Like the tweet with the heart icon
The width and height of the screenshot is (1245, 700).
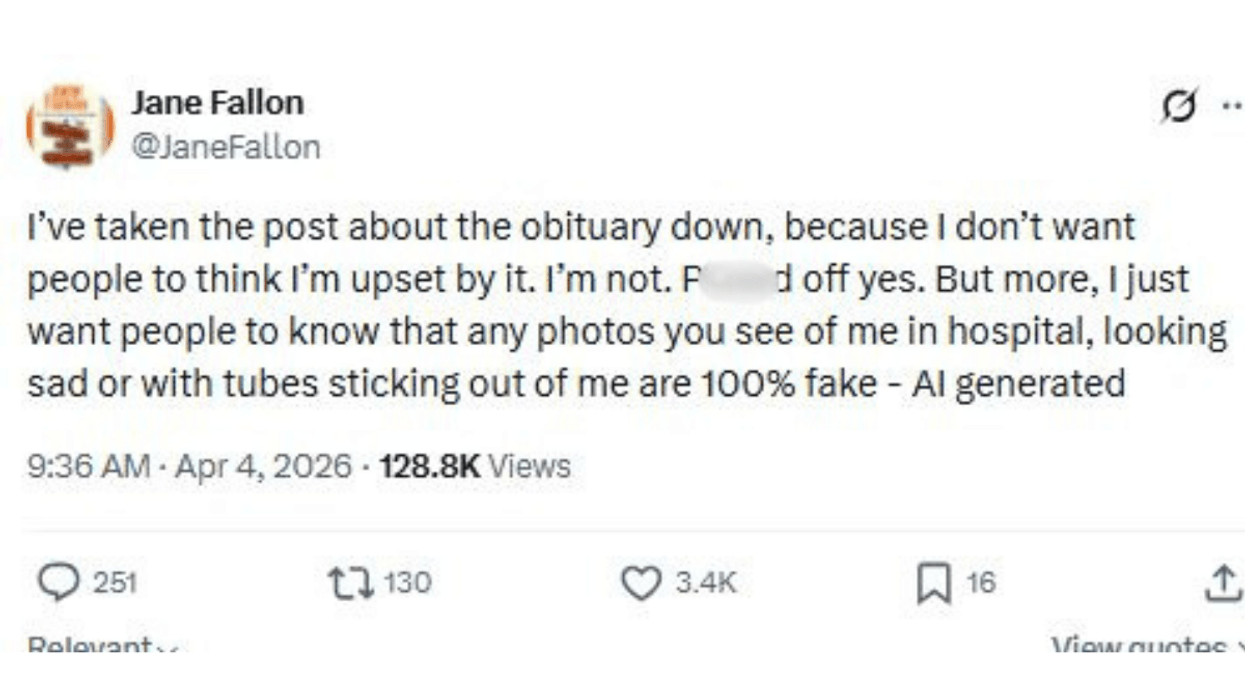(641, 583)
